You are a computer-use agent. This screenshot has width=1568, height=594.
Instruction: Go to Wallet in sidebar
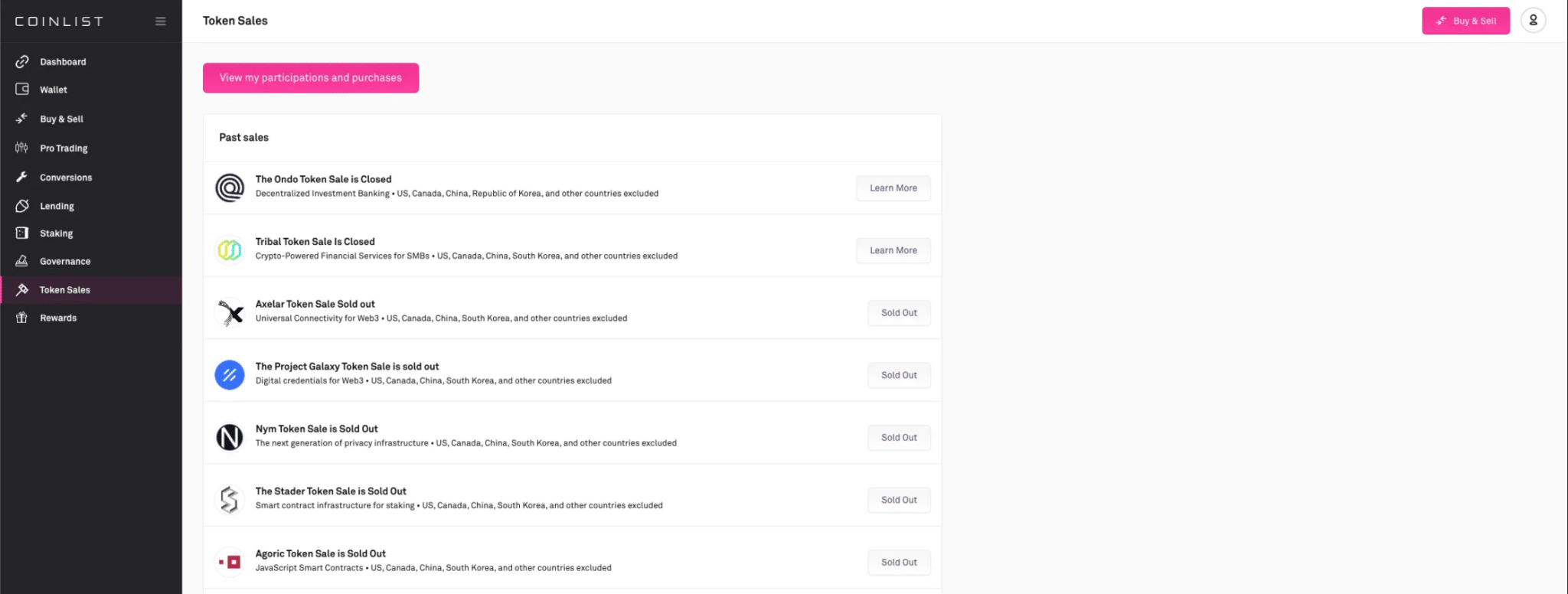coord(53,90)
